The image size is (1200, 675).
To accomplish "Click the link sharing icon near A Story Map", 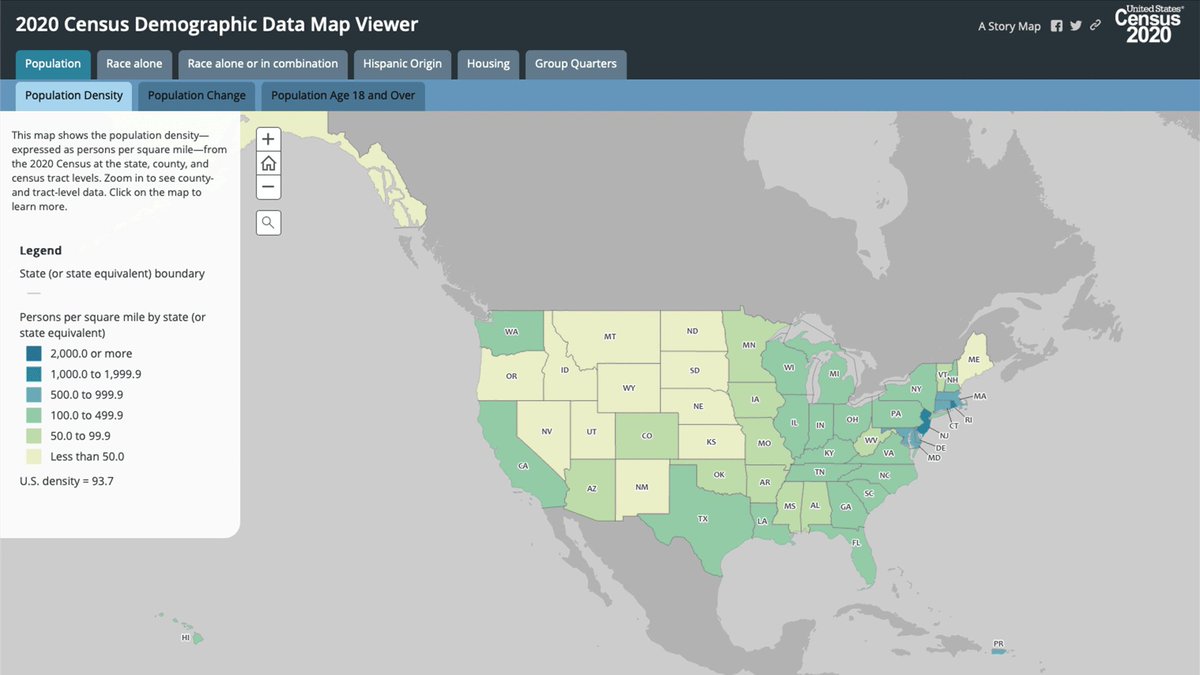I will (x=1095, y=25).
